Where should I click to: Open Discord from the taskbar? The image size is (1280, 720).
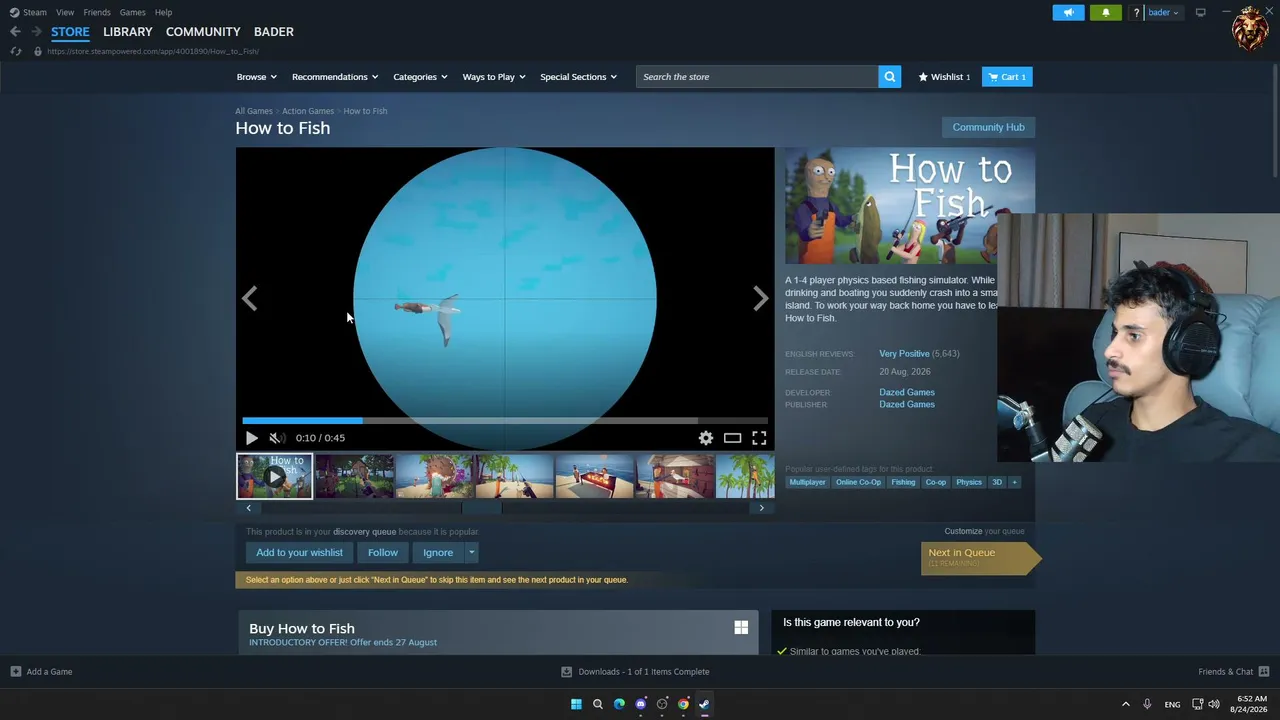[x=641, y=704]
